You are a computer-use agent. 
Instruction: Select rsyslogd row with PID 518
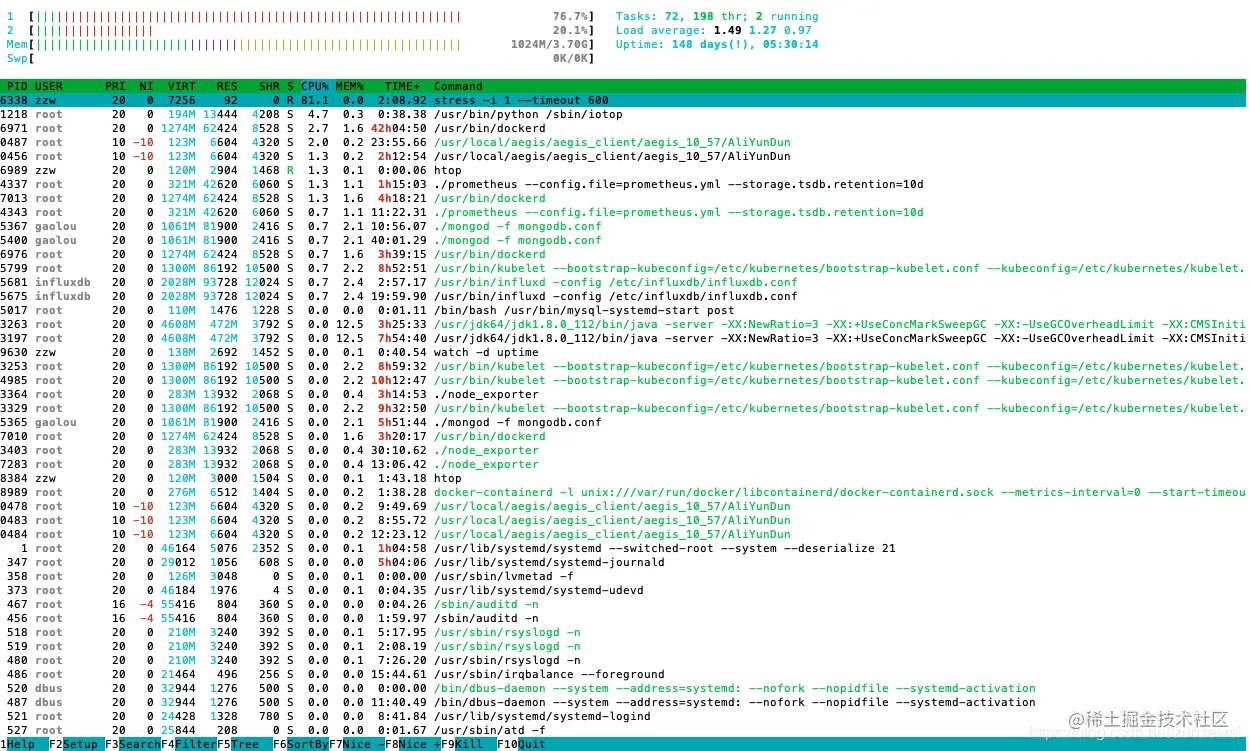tap(623, 632)
